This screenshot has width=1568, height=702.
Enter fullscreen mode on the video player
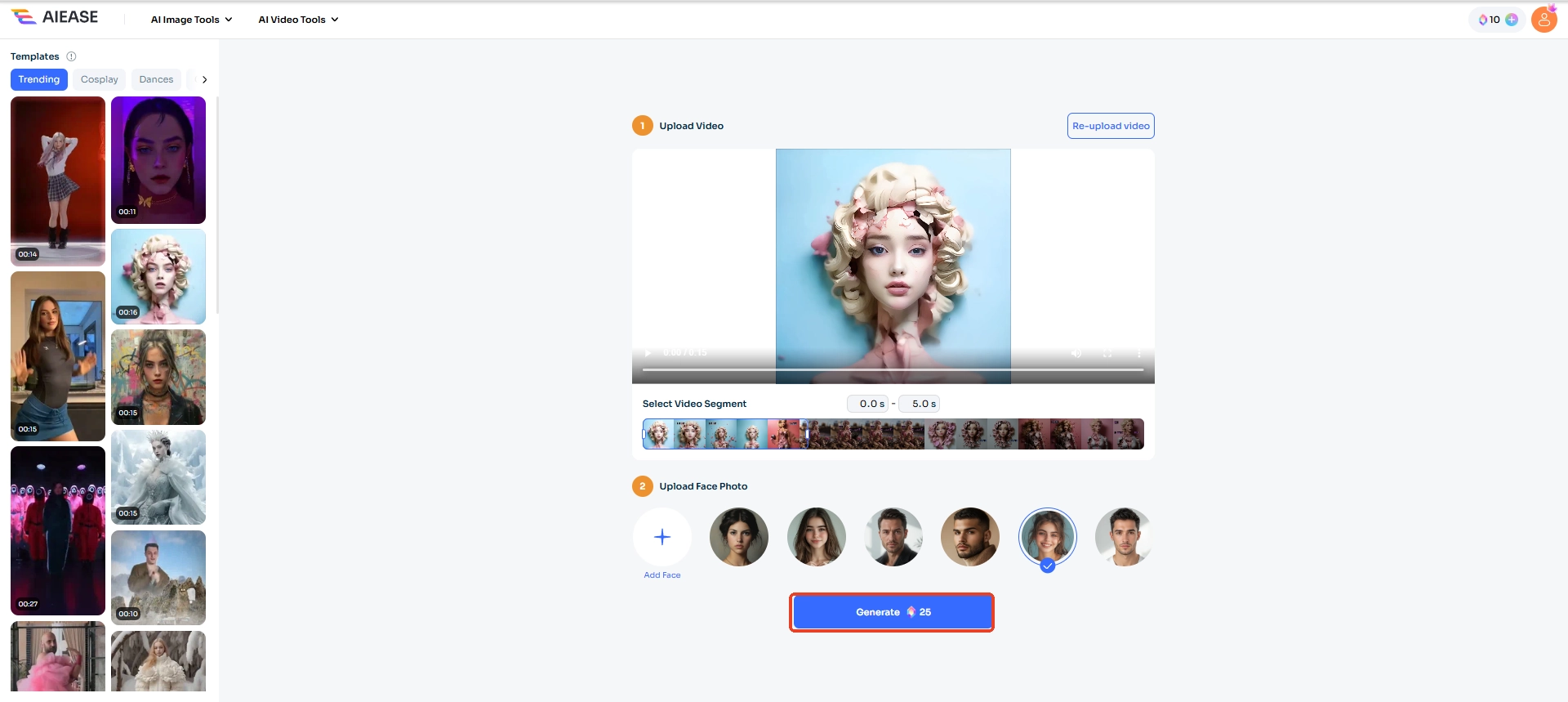click(1107, 353)
